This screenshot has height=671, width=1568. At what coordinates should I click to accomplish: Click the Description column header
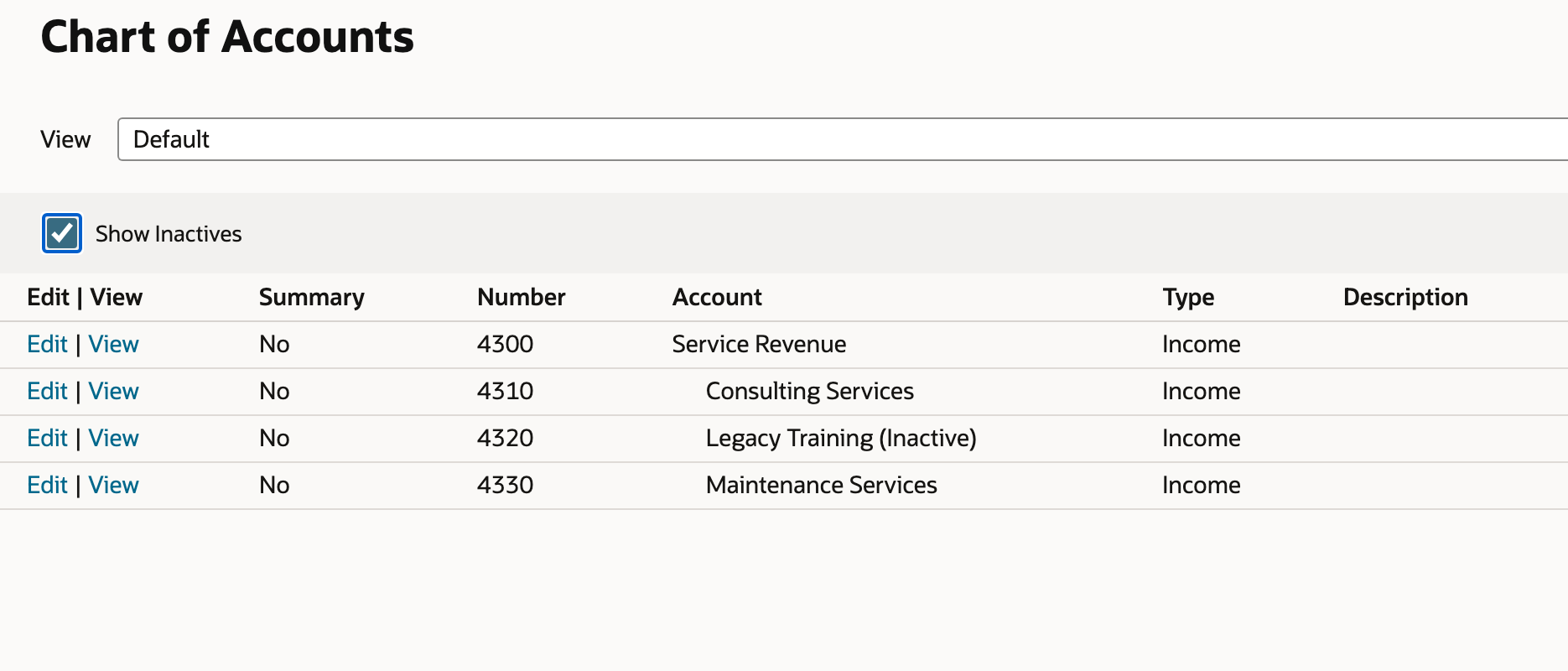tap(1405, 297)
